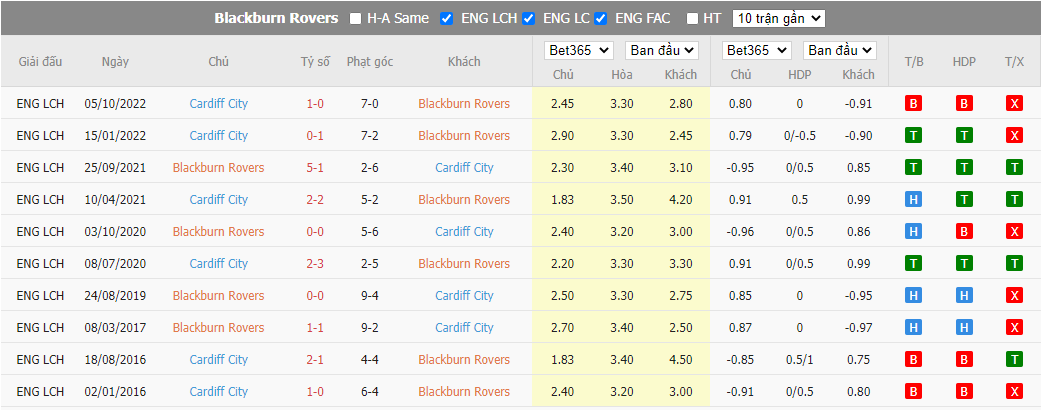
Task: Click the corner count 7-0
Action: click(x=370, y=104)
